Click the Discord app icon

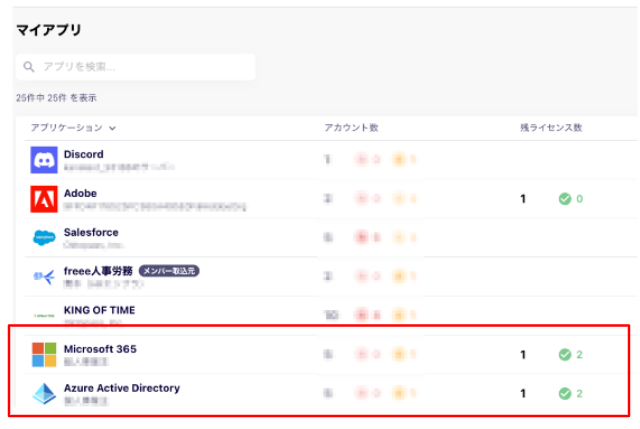(44, 160)
